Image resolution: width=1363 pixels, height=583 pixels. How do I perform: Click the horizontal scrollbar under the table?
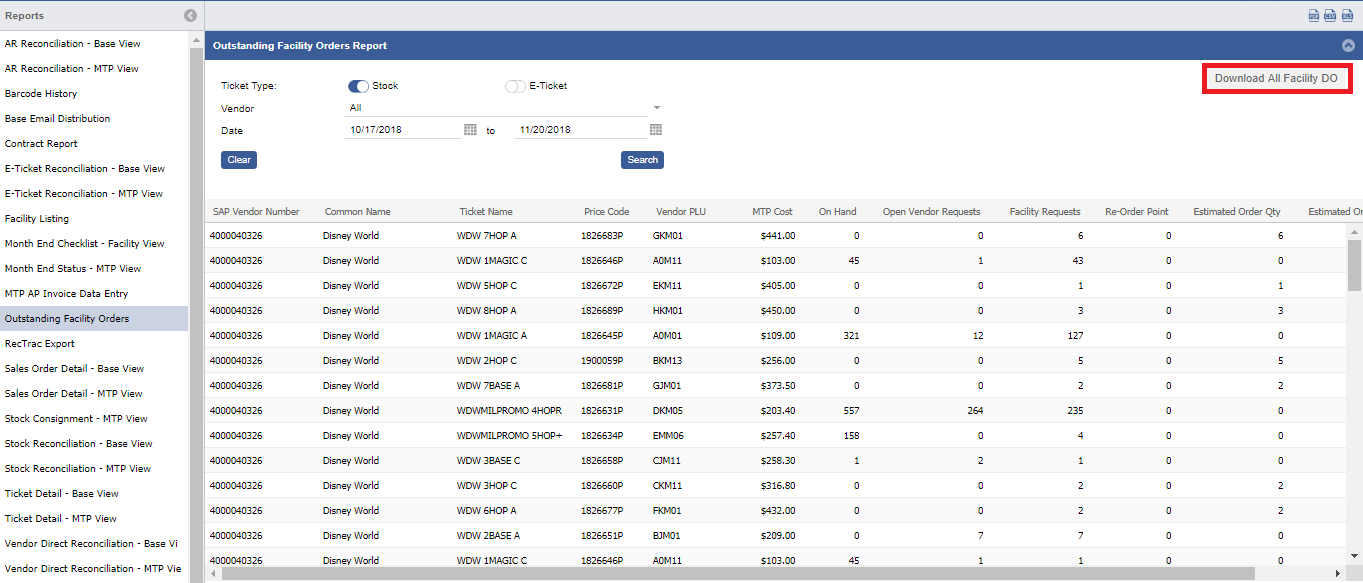738,574
